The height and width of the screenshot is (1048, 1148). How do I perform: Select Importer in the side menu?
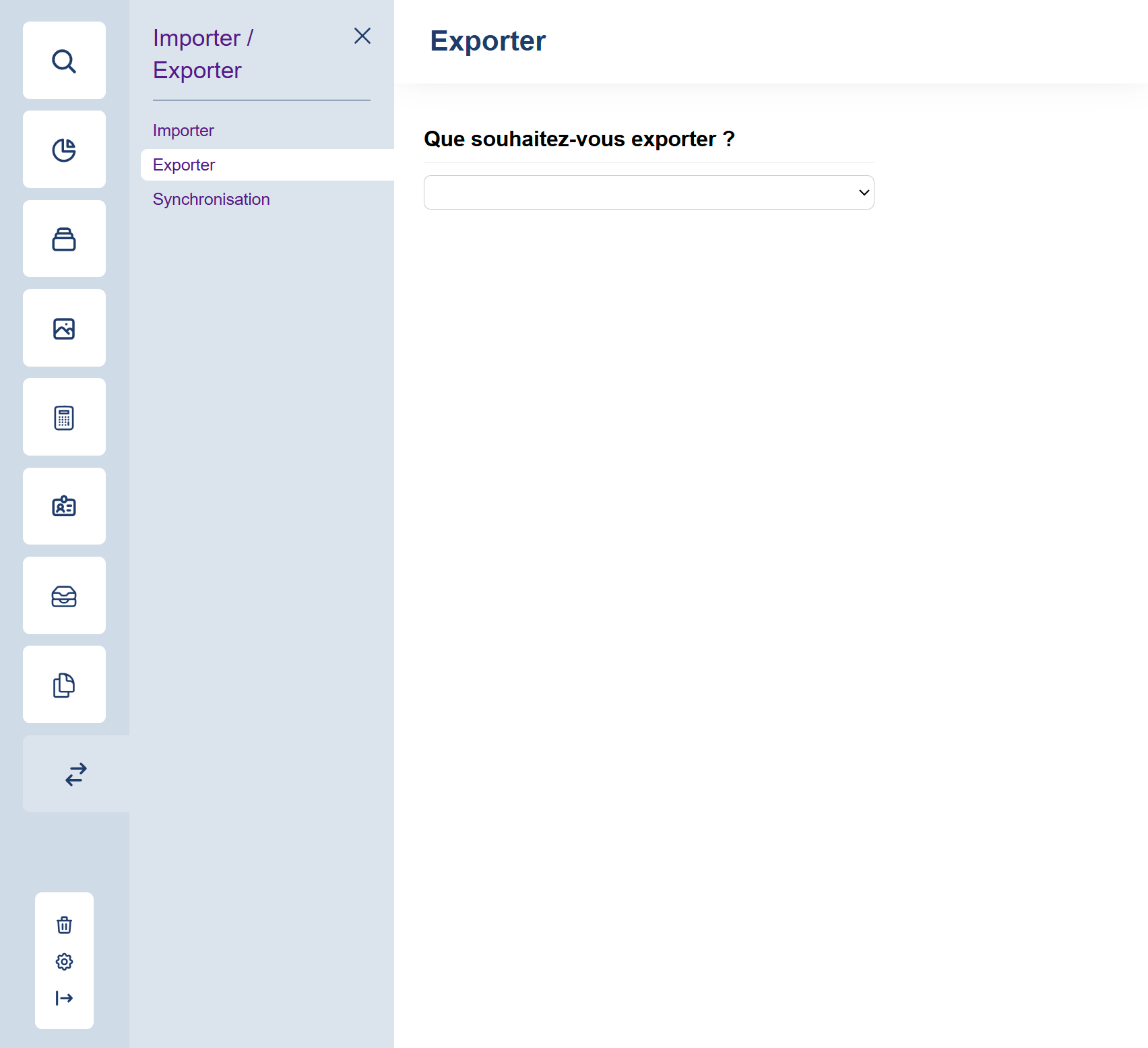pos(183,131)
